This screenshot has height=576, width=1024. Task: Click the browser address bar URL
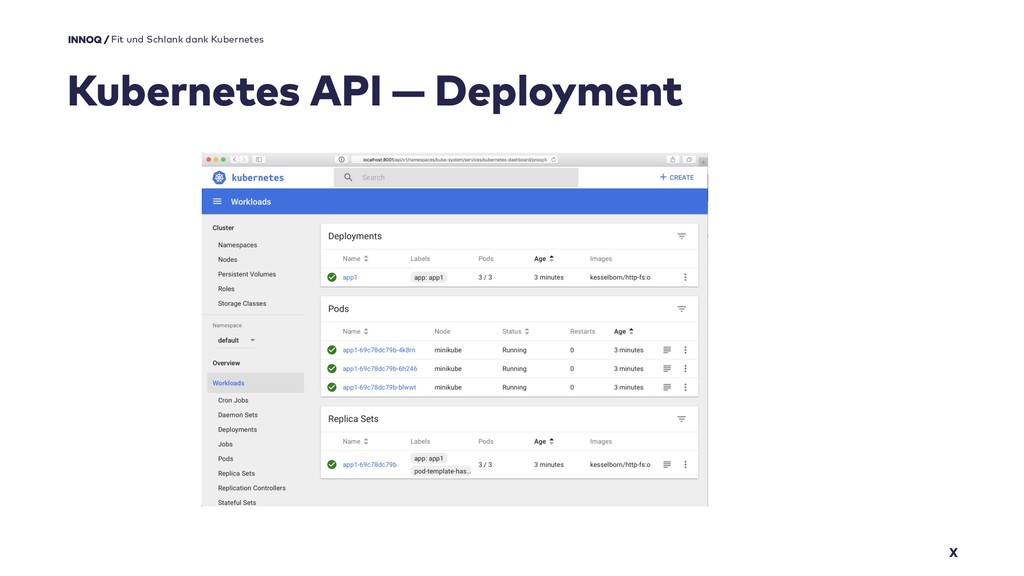point(455,159)
